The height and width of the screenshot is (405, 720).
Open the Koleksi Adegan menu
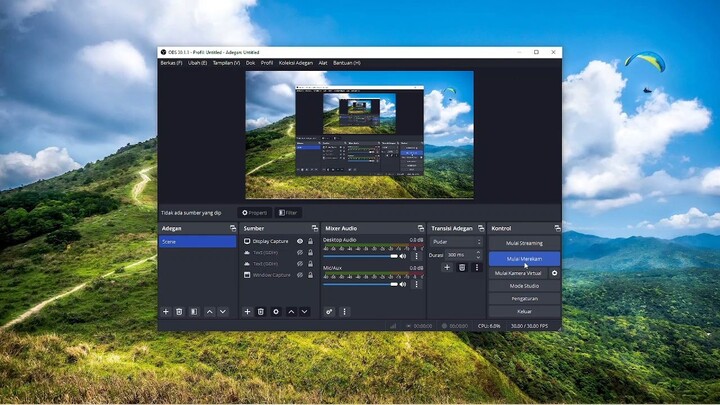pyautogui.click(x=296, y=63)
